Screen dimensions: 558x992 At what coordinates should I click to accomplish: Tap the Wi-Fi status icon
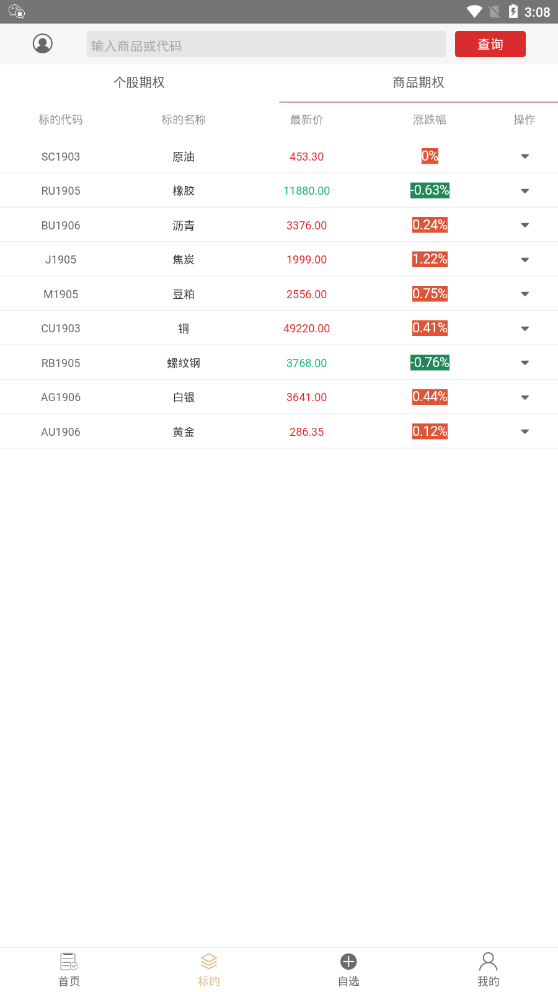(x=474, y=11)
